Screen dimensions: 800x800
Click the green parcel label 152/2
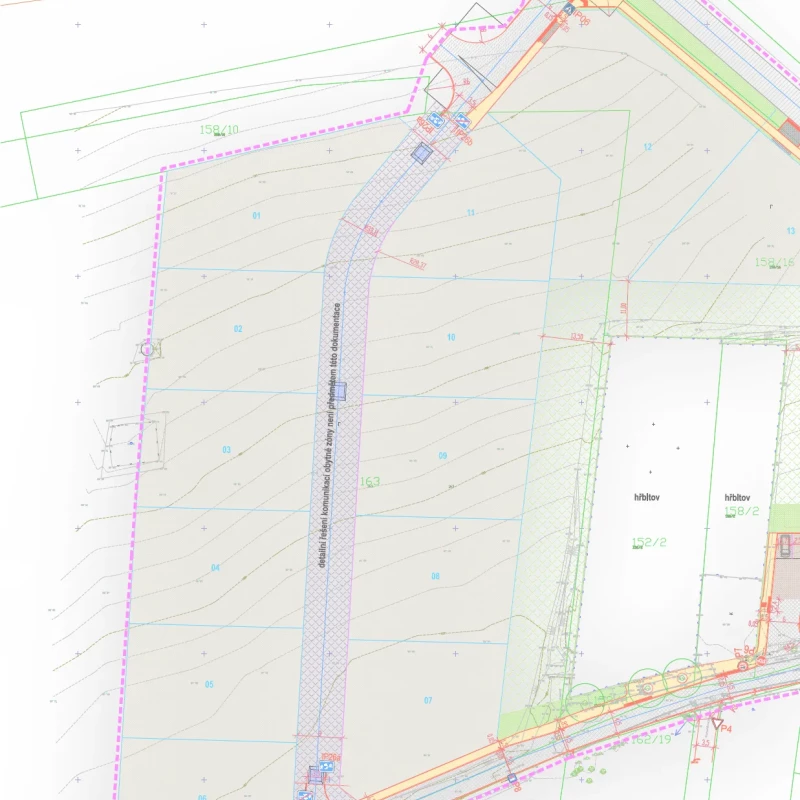tap(649, 543)
